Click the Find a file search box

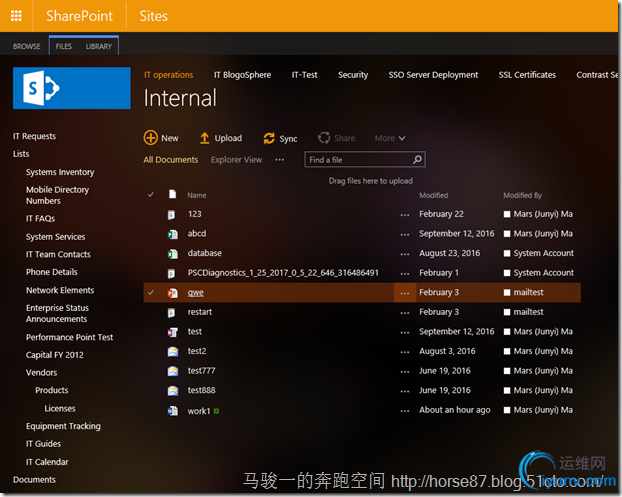click(365, 159)
